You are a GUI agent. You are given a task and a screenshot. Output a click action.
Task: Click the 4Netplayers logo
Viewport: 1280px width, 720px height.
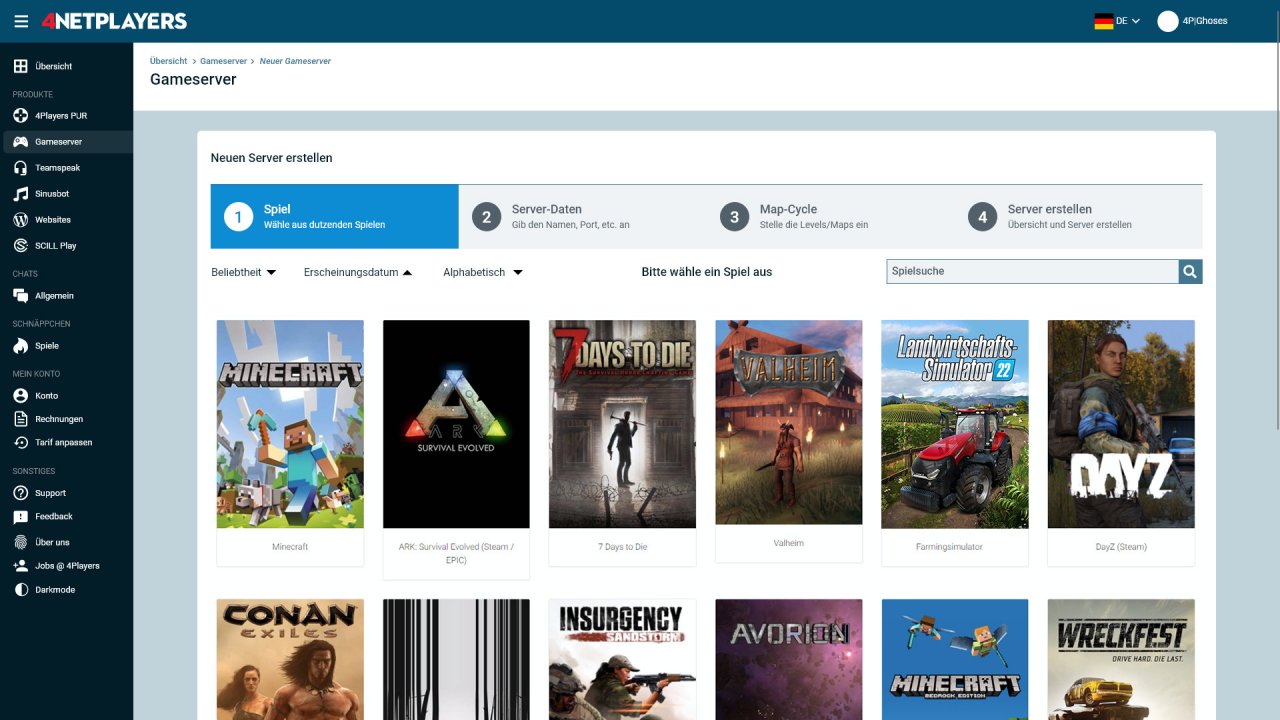pyautogui.click(x=114, y=21)
